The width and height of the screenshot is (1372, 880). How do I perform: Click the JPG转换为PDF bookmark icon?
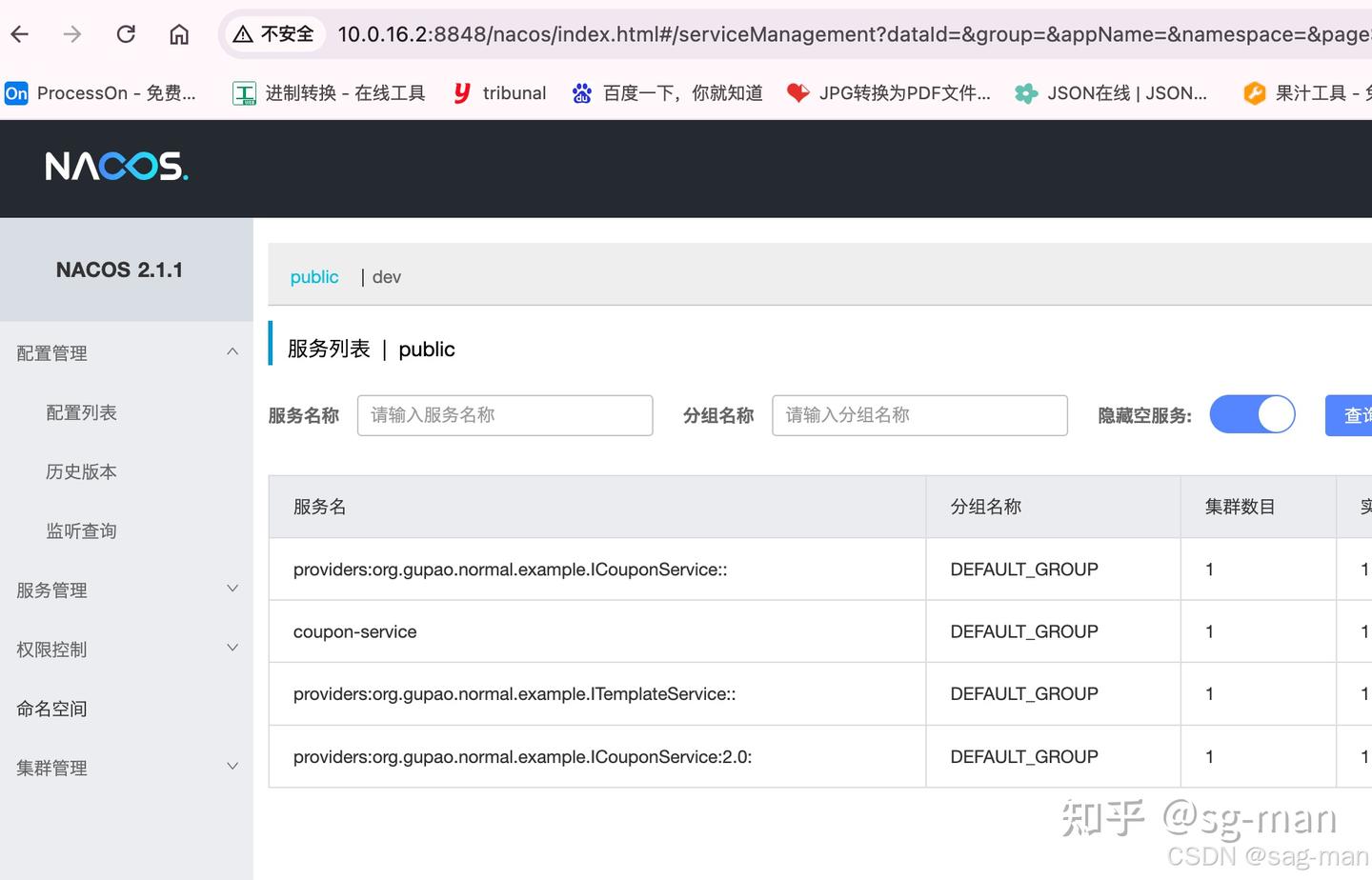(798, 92)
